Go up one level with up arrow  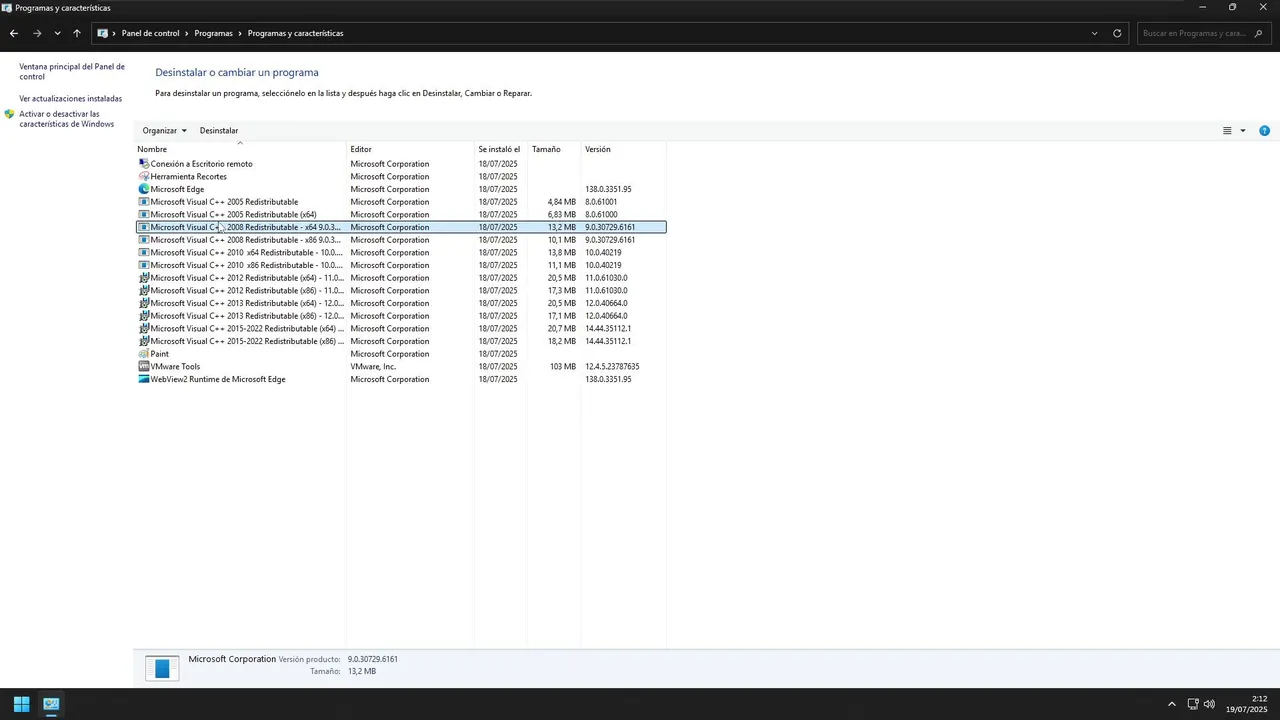click(77, 33)
